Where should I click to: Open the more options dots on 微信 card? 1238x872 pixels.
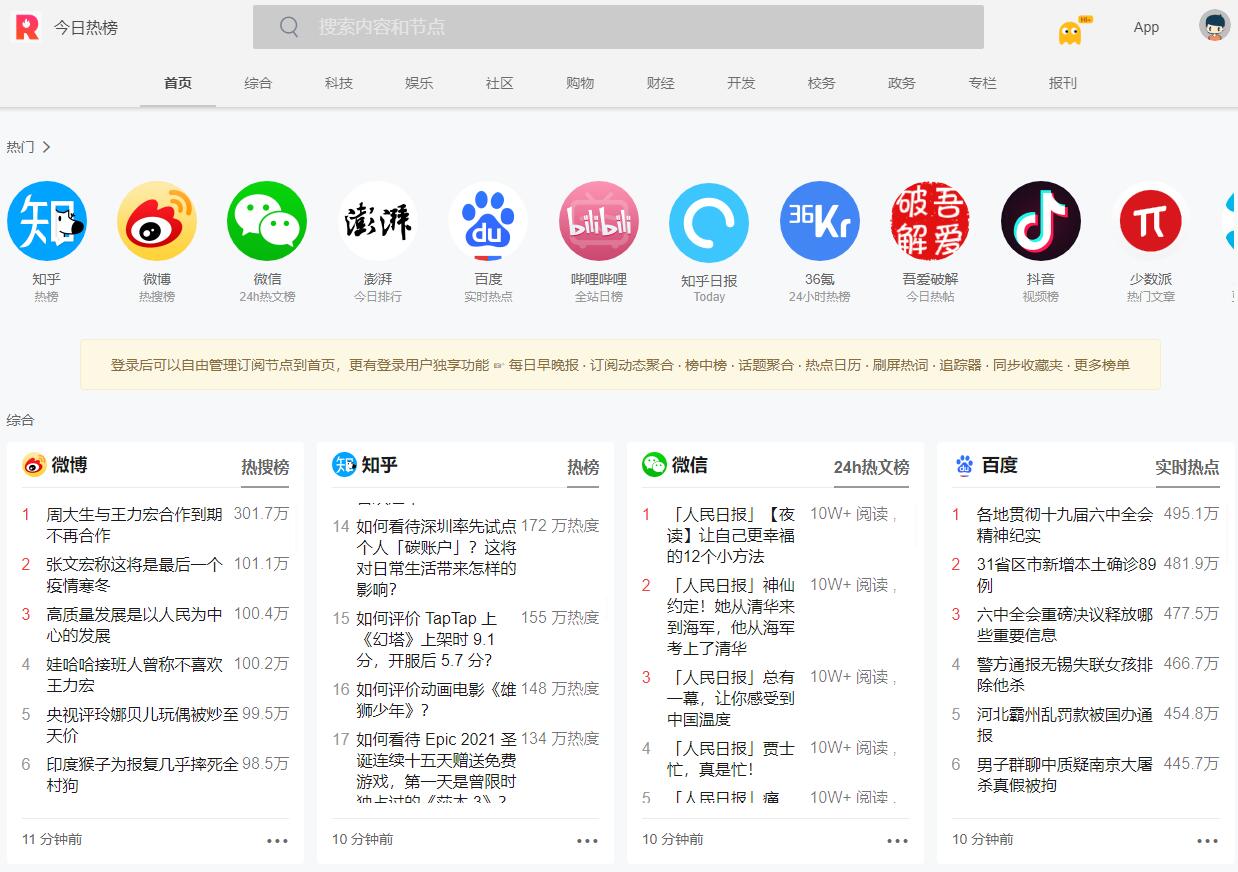point(897,841)
